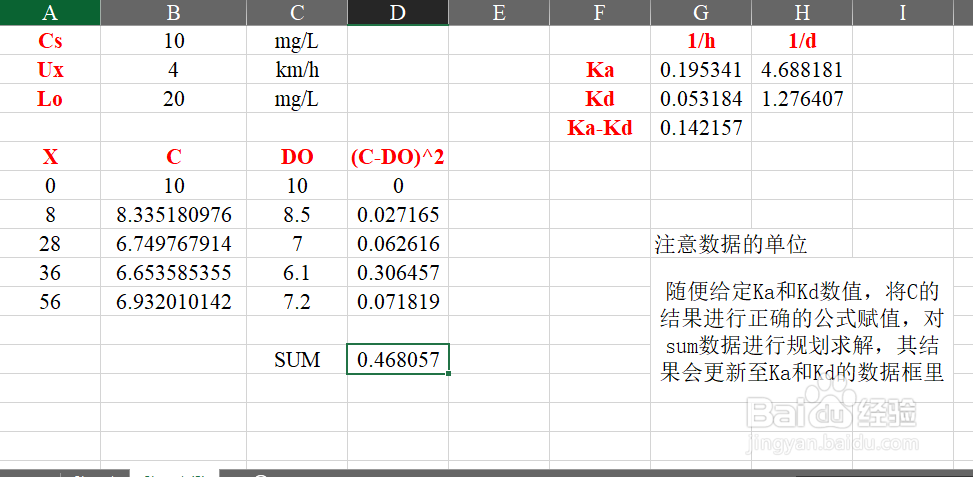
Task: Select column A header
Action: click(x=50, y=12)
